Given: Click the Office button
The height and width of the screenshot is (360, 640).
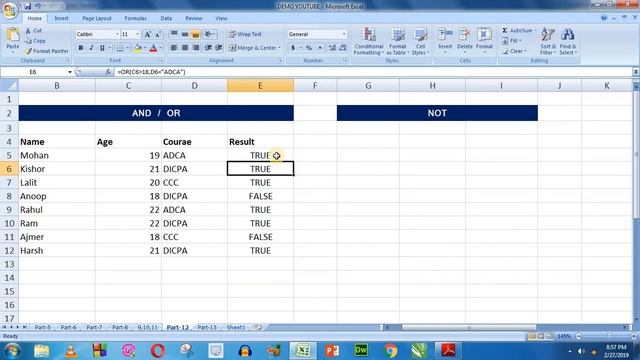Looking at the screenshot, I should click(x=10, y=9).
